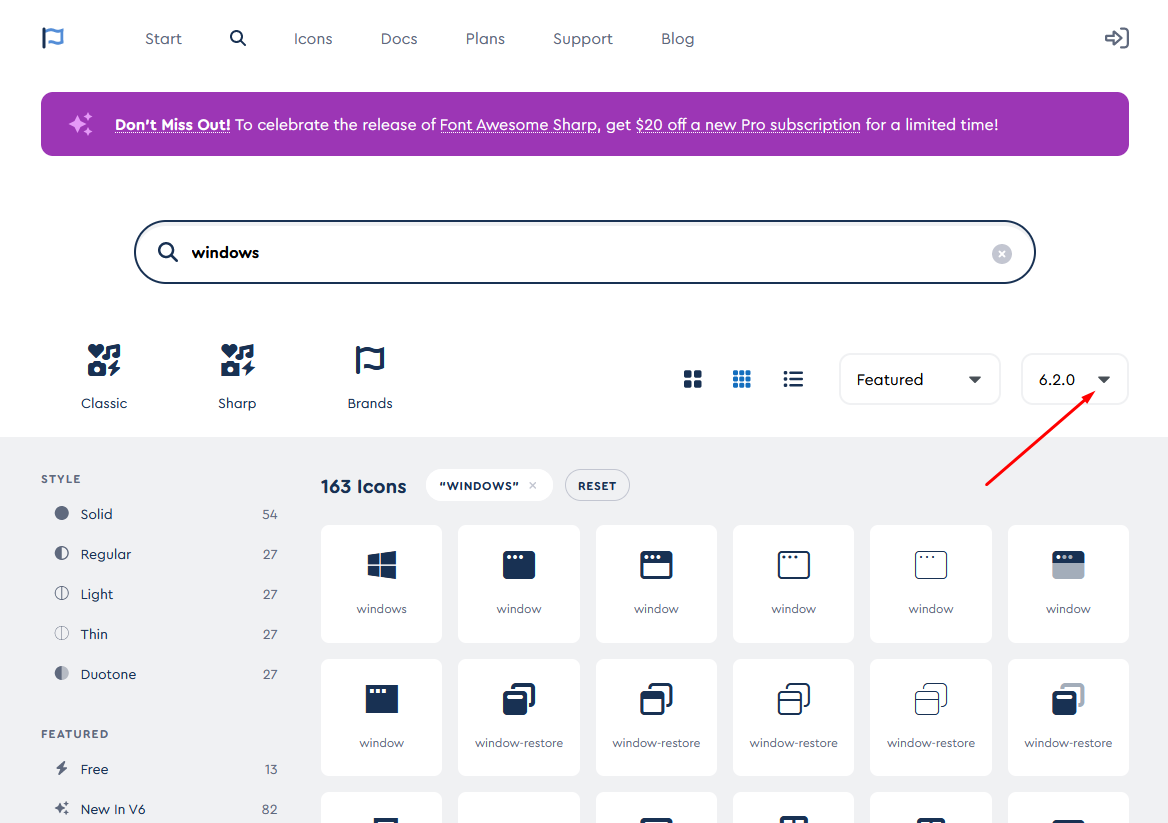Click the sign-in arrow icon
Screen dimensions: 1168x823
click(x=1117, y=38)
